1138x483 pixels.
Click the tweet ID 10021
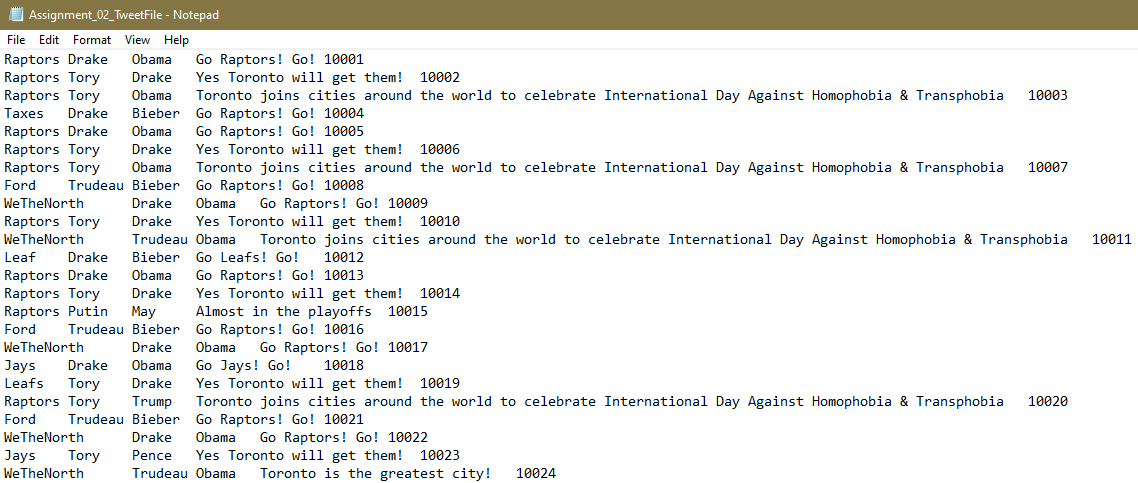(x=343, y=419)
